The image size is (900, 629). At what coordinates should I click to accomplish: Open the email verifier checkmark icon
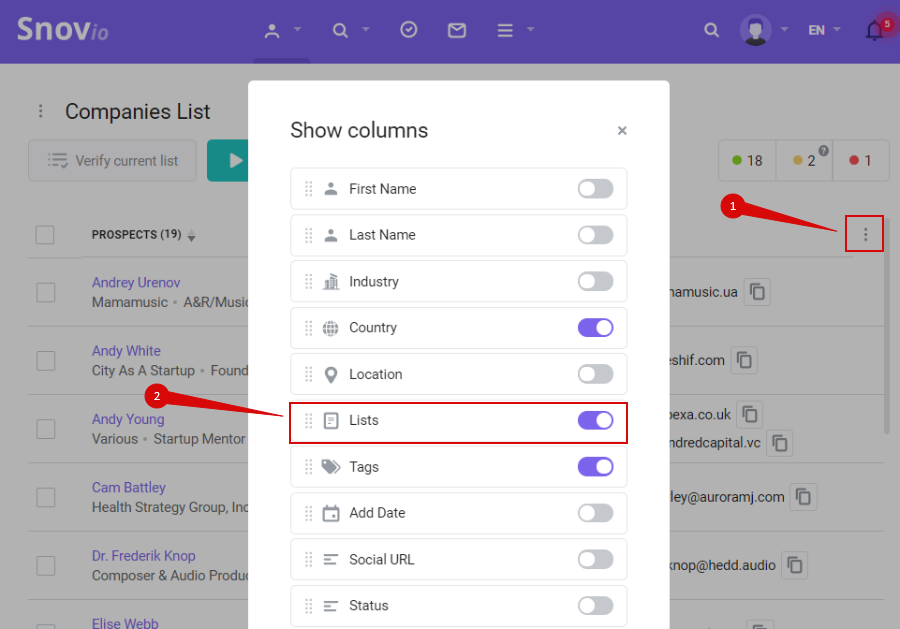click(409, 29)
